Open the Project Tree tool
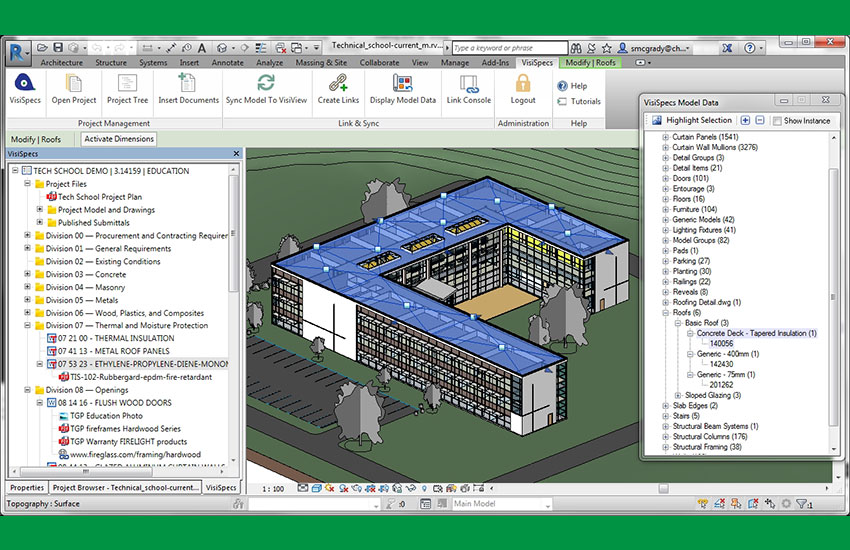 tap(127, 84)
